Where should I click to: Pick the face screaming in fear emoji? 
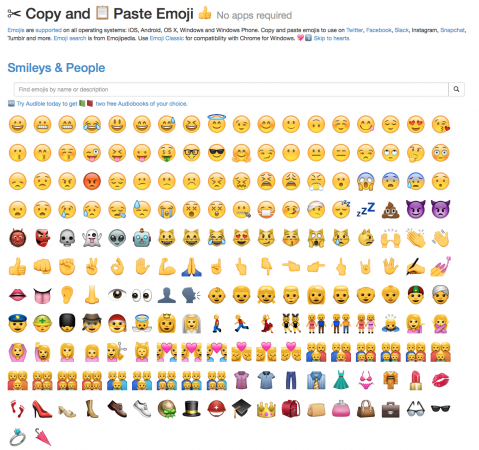[x=366, y=181]
